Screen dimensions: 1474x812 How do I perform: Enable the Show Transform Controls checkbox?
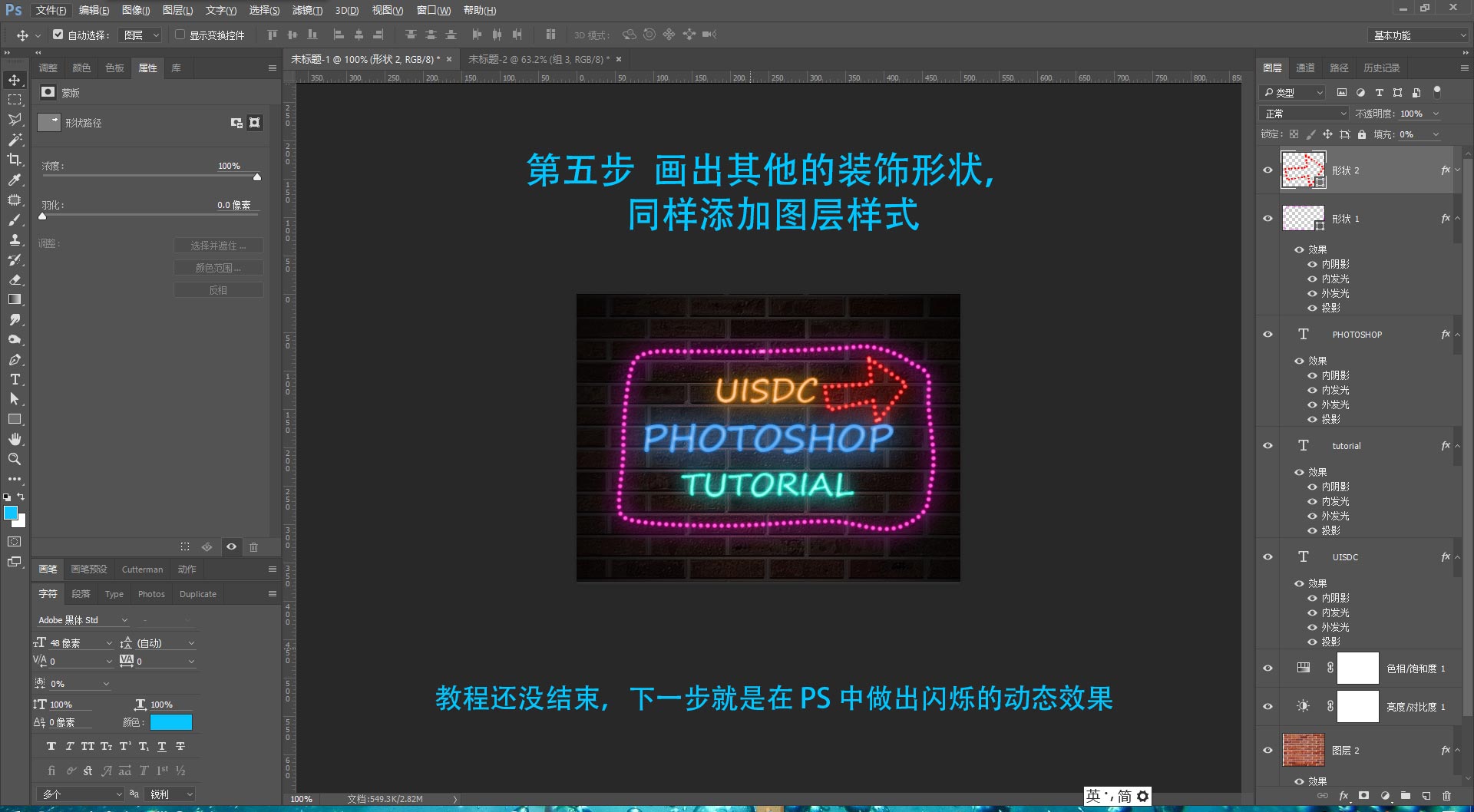pyautogui.click(x=180, y=35)
